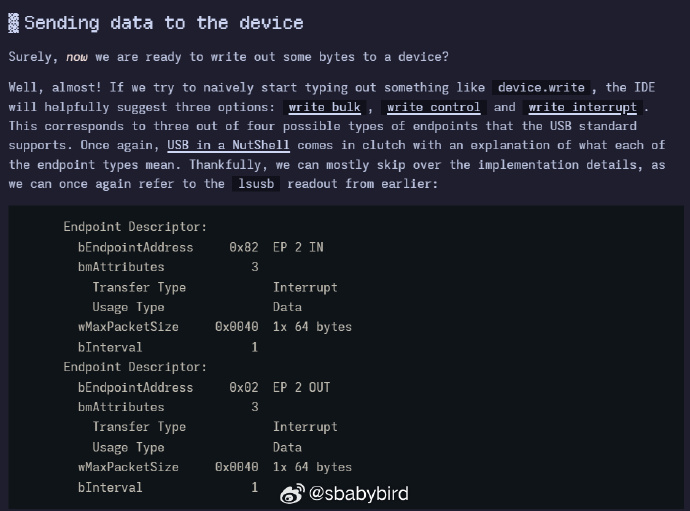The image size is (690, 511).
Task: Click the Sending data to the device heading
Action: click(x=164, y=23)
